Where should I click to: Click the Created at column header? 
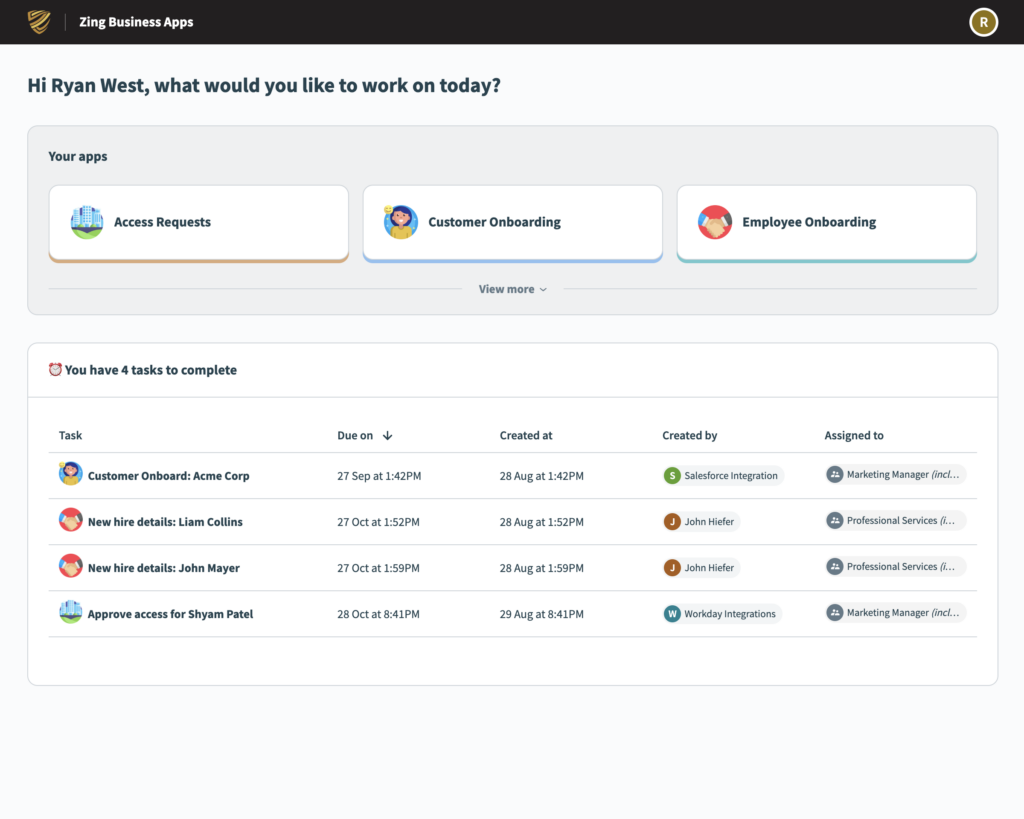[x=526, y=435]
